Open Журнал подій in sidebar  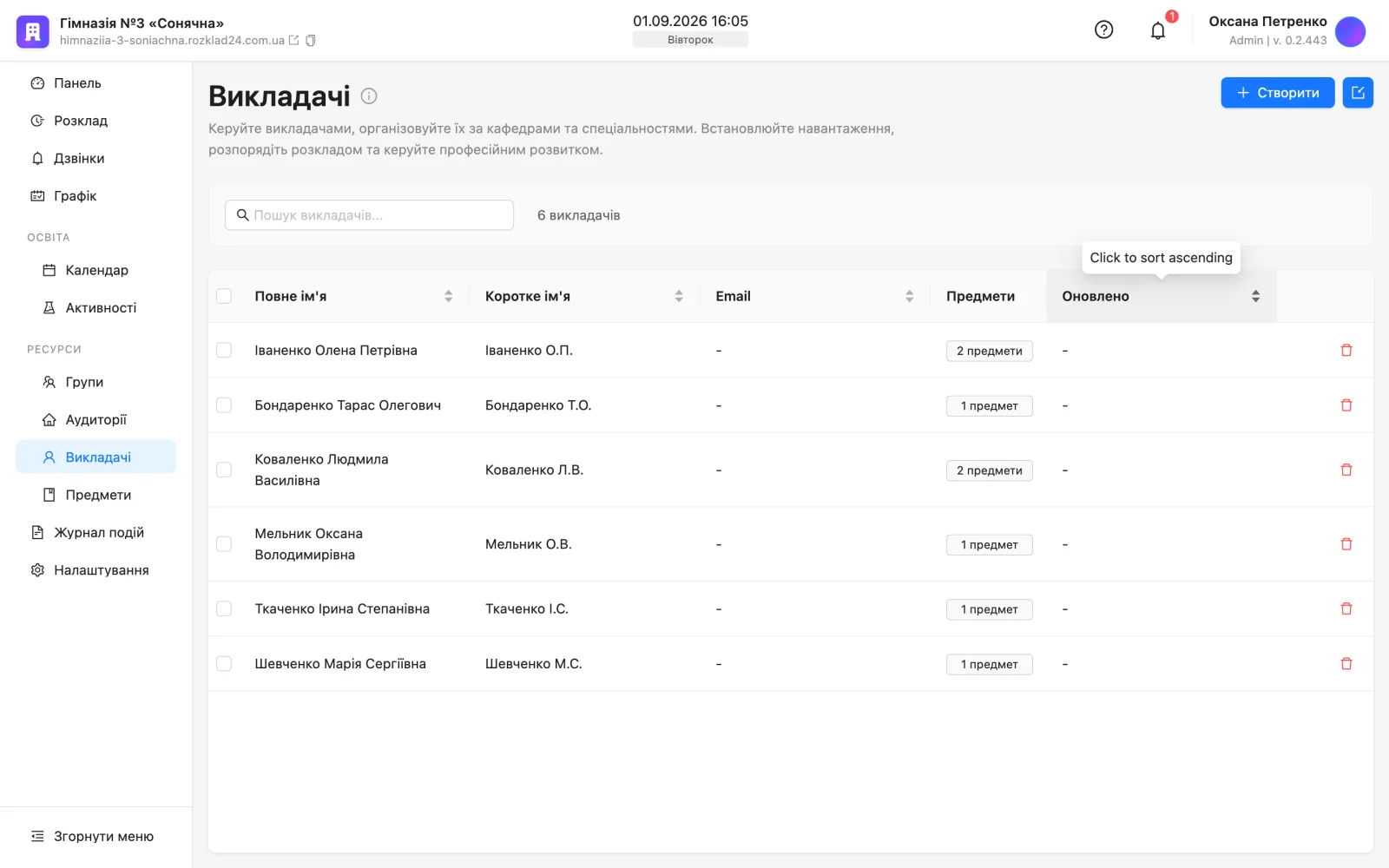pos(95,533)
